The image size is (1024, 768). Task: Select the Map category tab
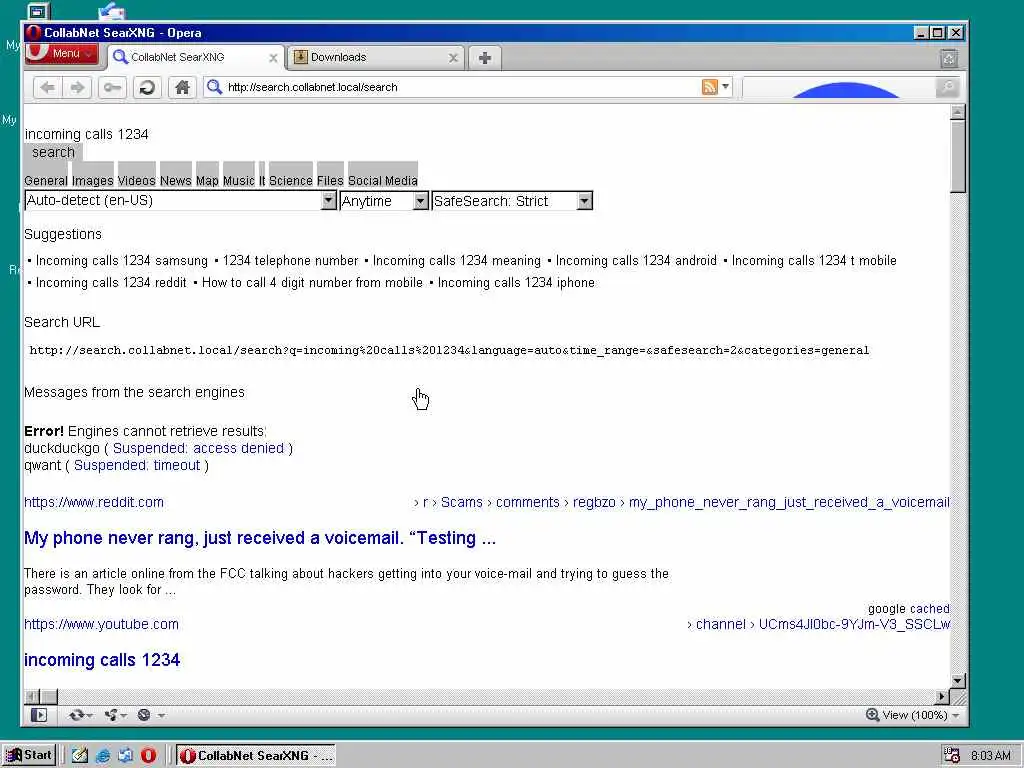point(207,180)
